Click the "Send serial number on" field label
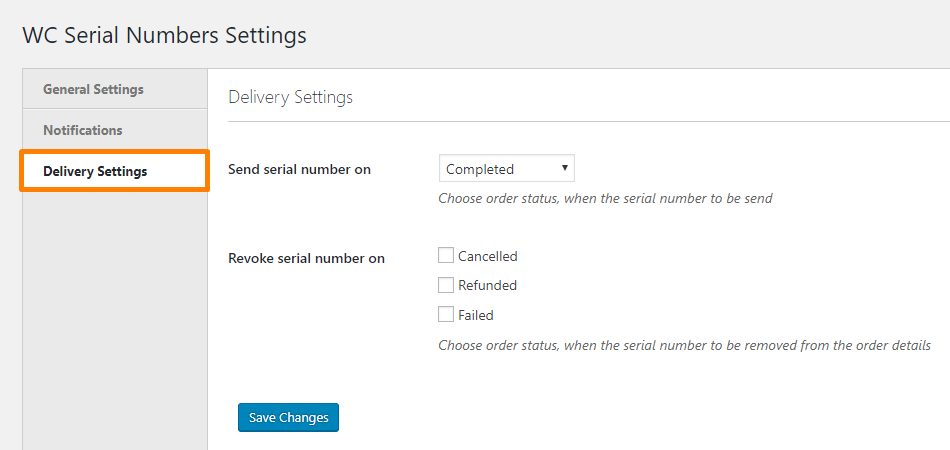 (x=300, y=169)
